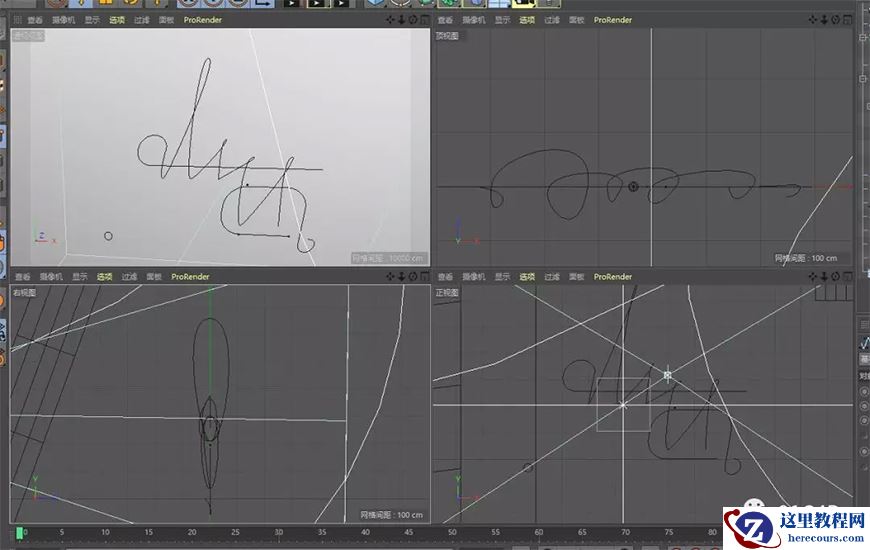Jump to frame 25 on the timeline ruler
Screen dimensions: 870x550
tap(235, 532)
